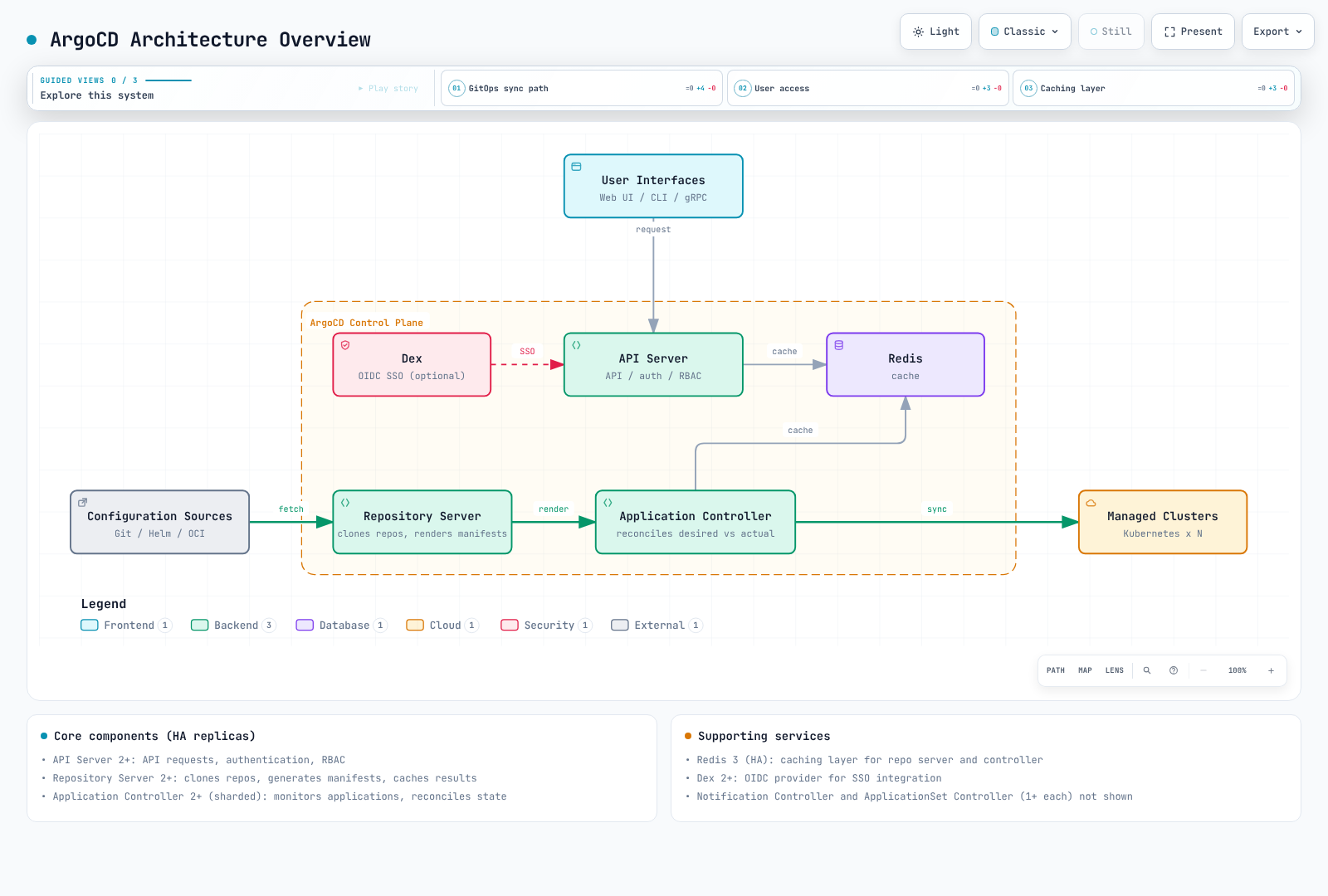Click the 'sync' edge label
The width and height of the screenshot is (1328, 896).
pos(937,509)
